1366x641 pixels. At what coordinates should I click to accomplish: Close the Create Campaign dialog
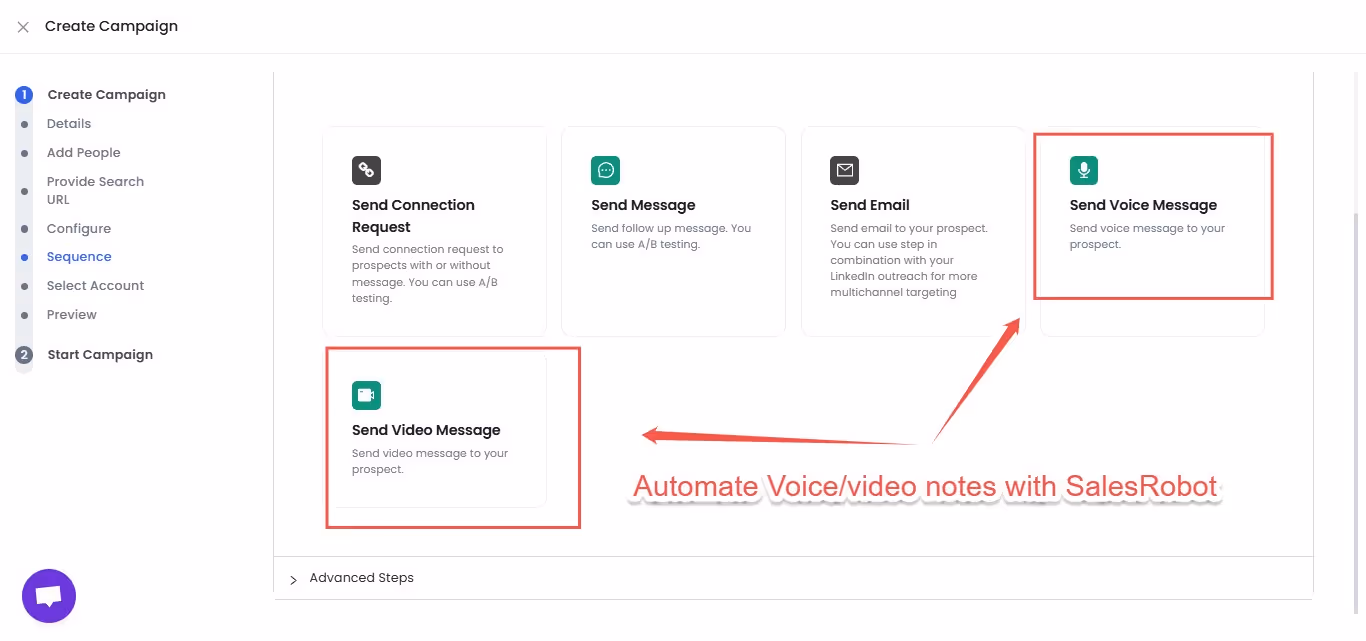click(x=22, y=26)
